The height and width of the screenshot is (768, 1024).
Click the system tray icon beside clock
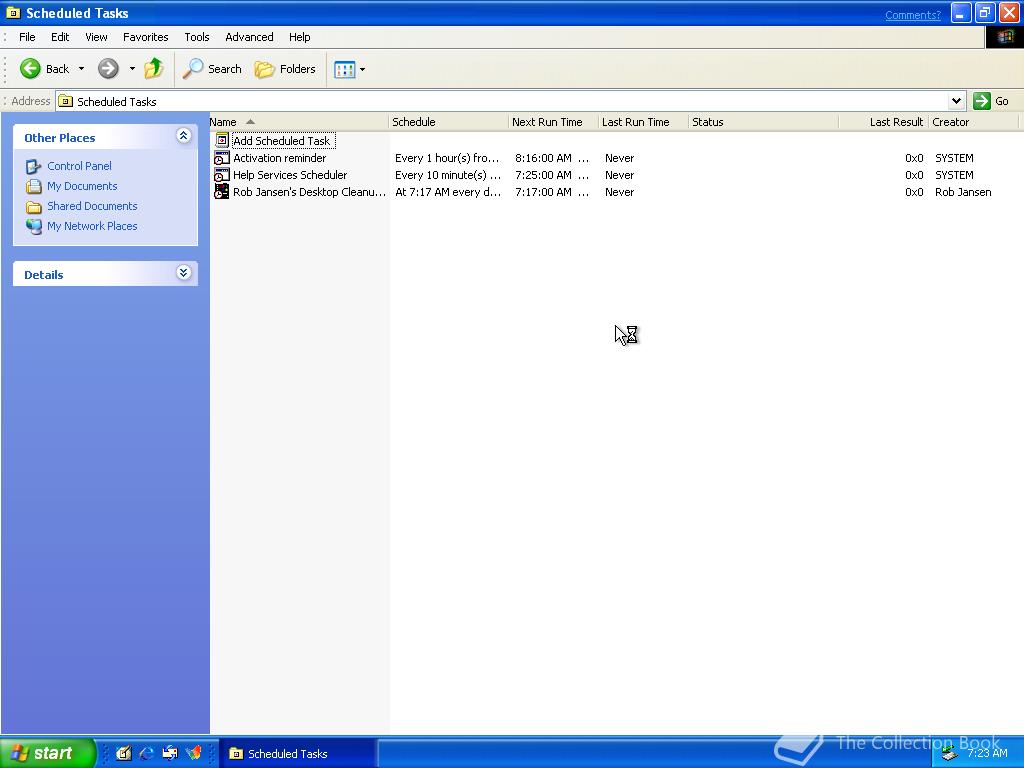click(x=950, y=754)
